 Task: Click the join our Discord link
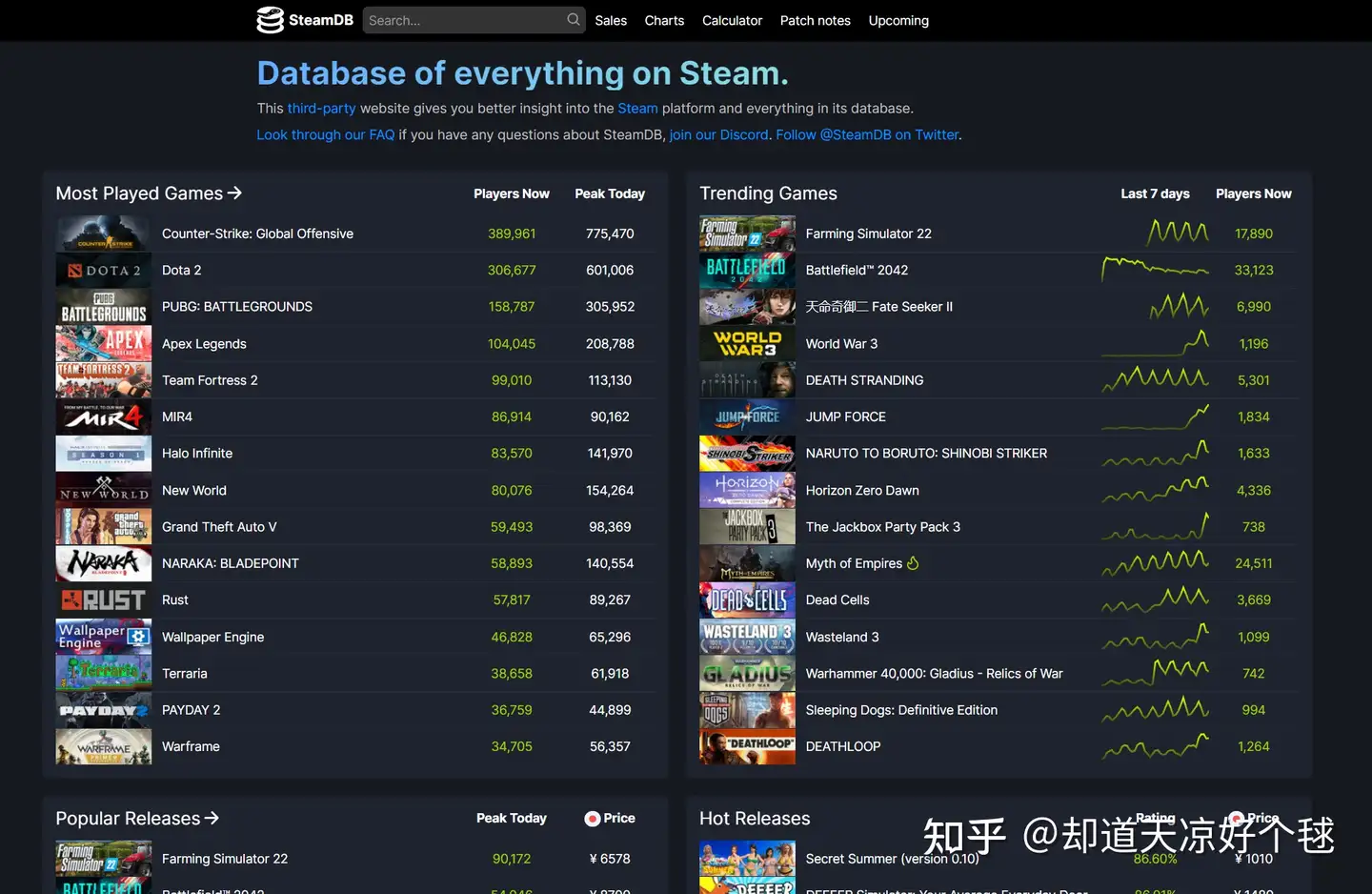(718, 134)
